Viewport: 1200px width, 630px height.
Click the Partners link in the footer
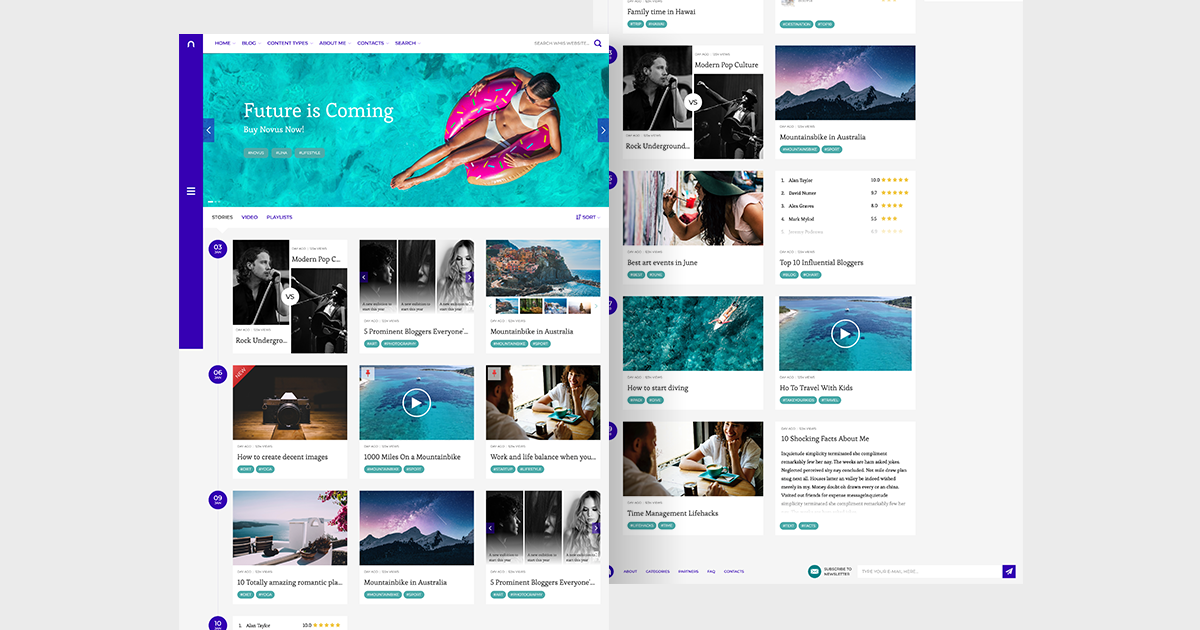(x=688, y=571)
